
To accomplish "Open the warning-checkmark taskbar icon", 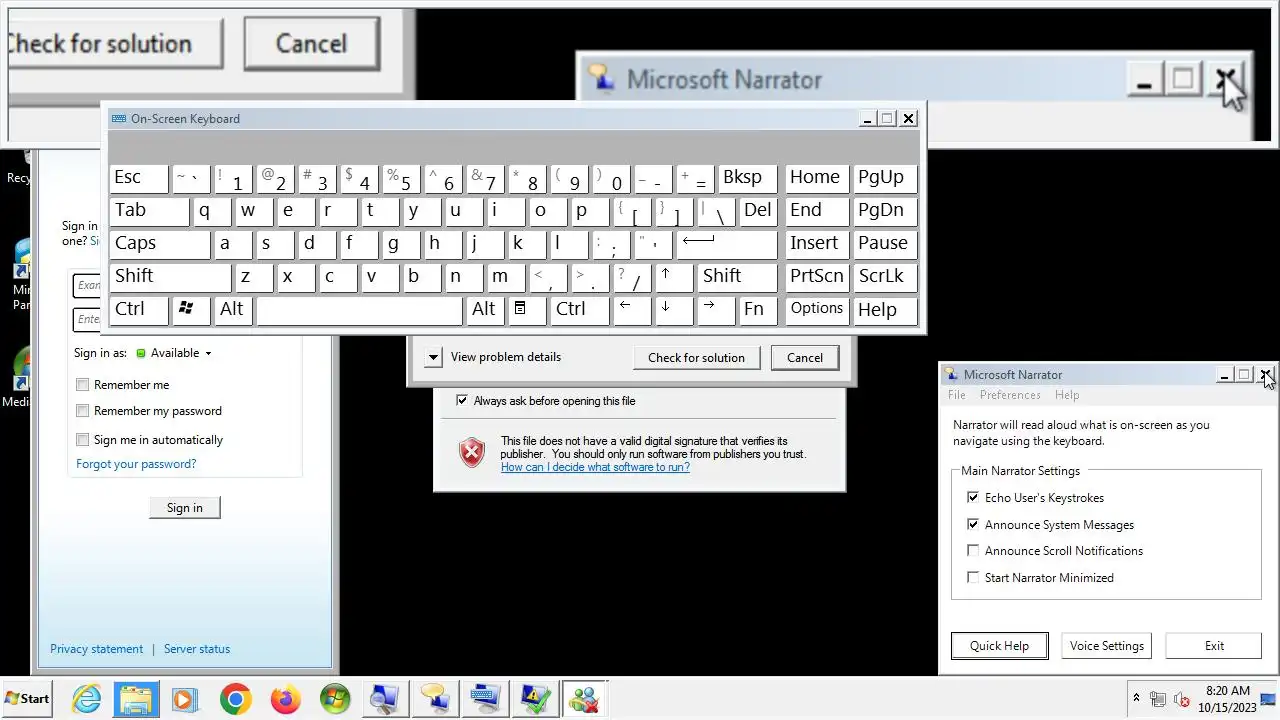I will click(534, 698).
